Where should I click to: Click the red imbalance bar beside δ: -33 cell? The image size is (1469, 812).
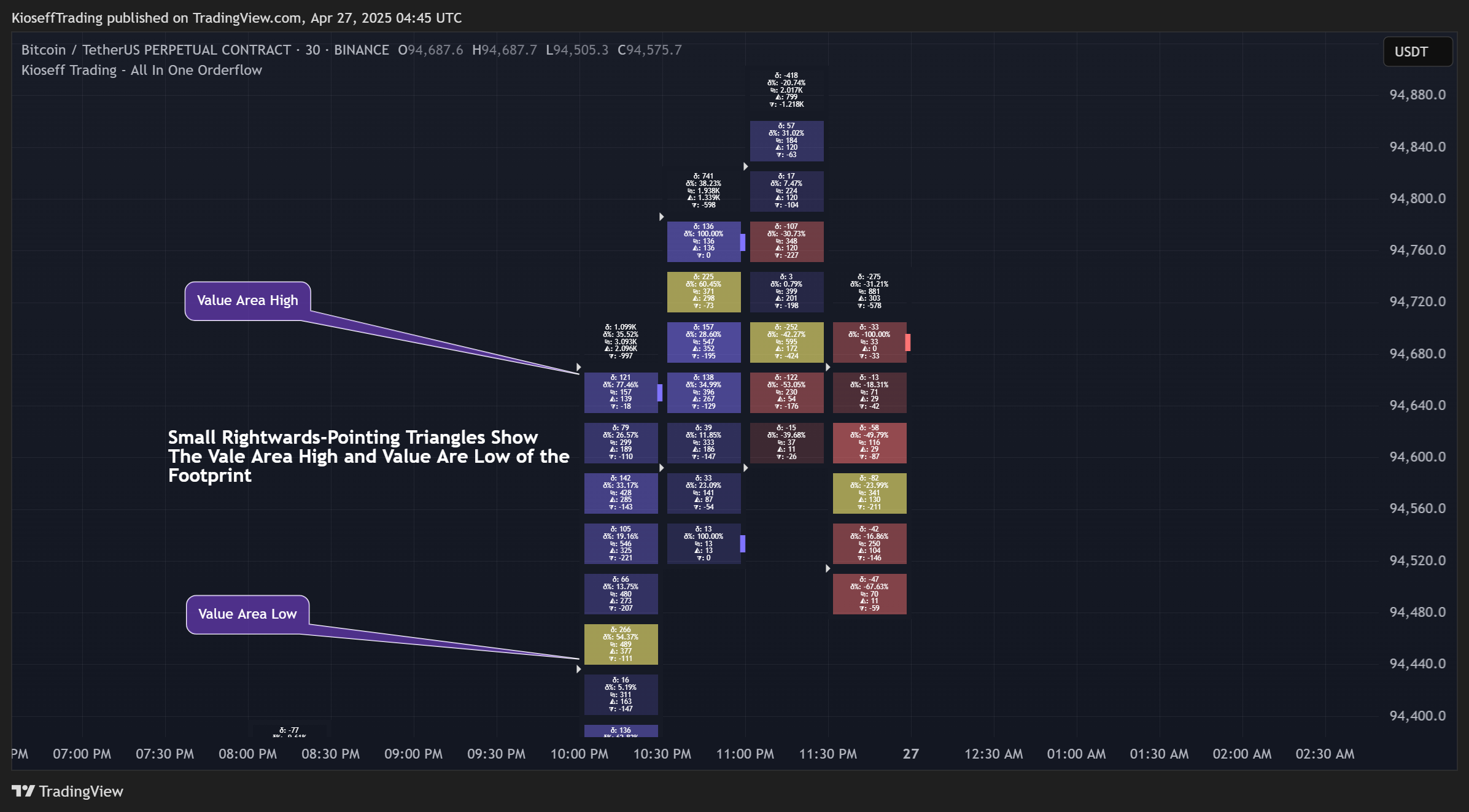pyautogui.click(x=908, y=342)
